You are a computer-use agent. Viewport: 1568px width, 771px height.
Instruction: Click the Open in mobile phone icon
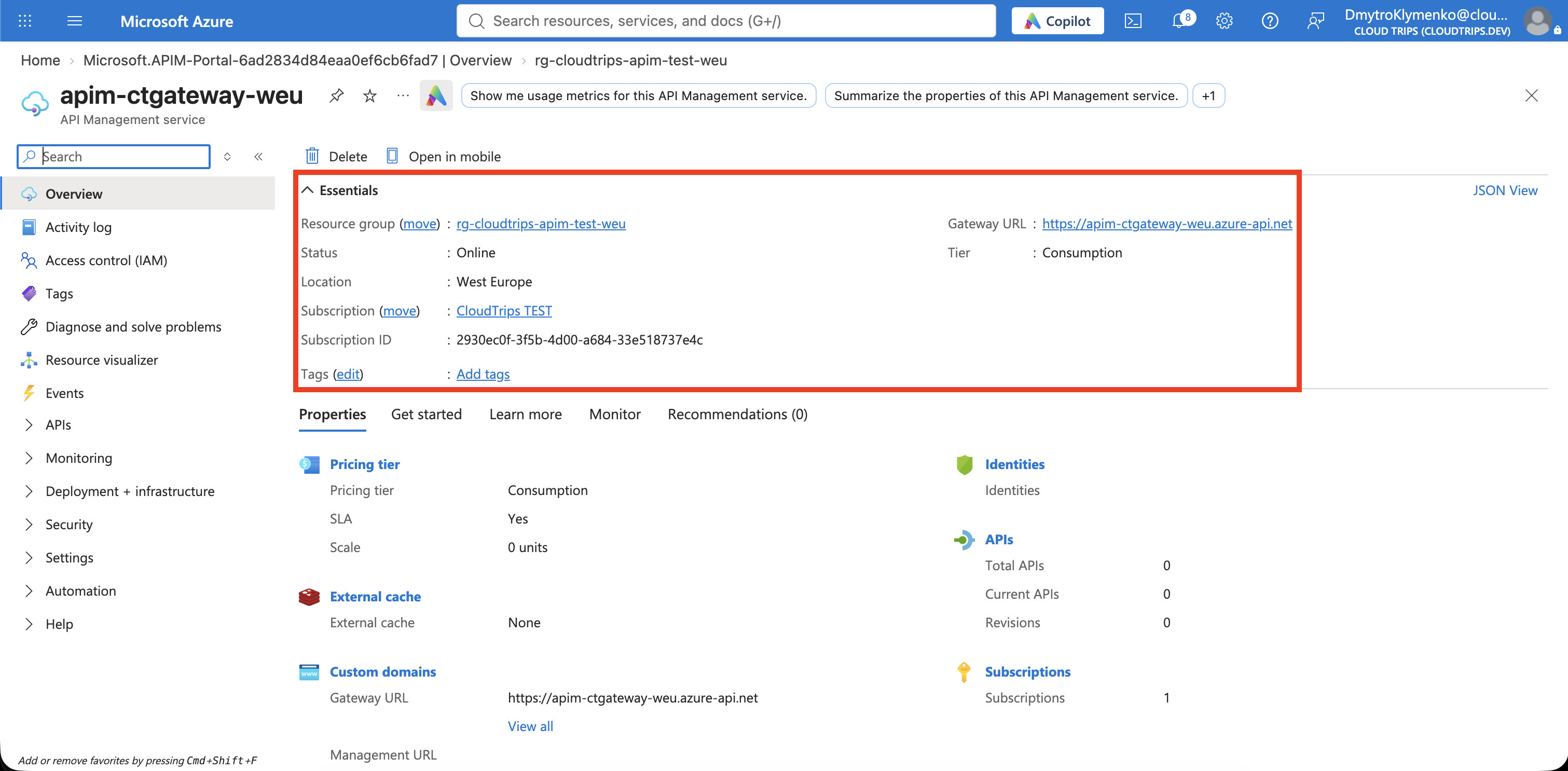[392, 156]
